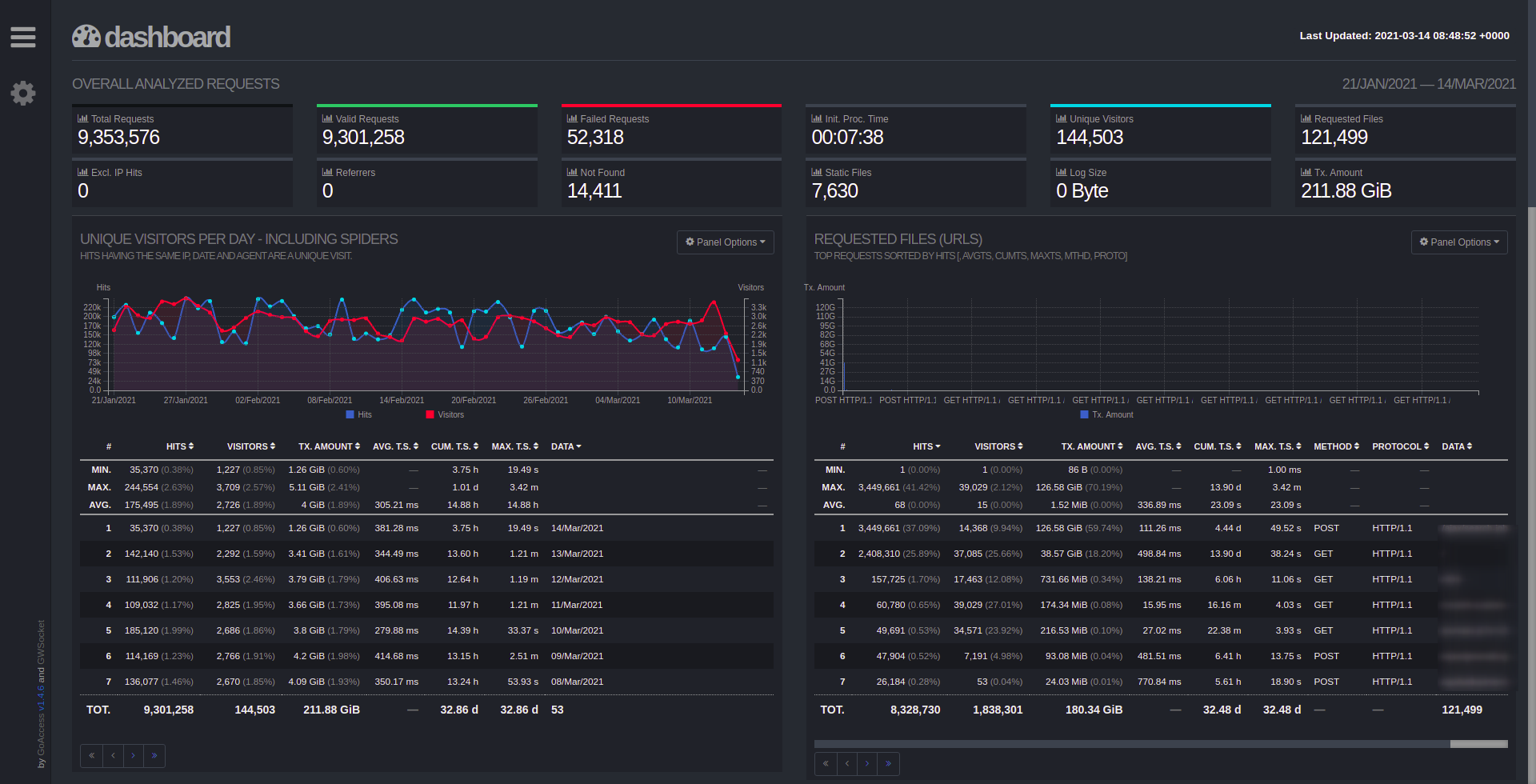Click the 08/Mar/2021 date cell
This screenshot has width=1536, height=784.
pyautogui.click(x=577, y=682)
